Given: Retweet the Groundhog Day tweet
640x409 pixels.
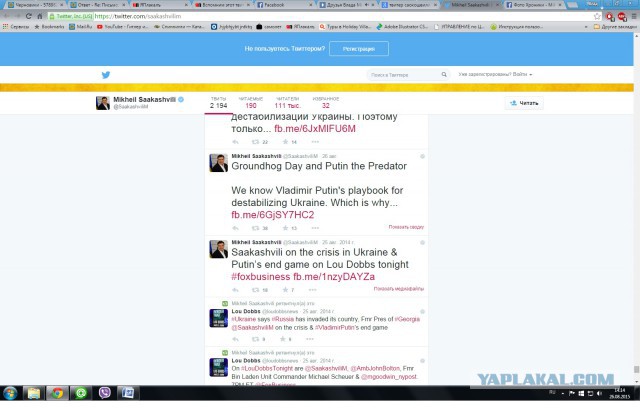Looking at the screenshot, I should pos(256,228).
